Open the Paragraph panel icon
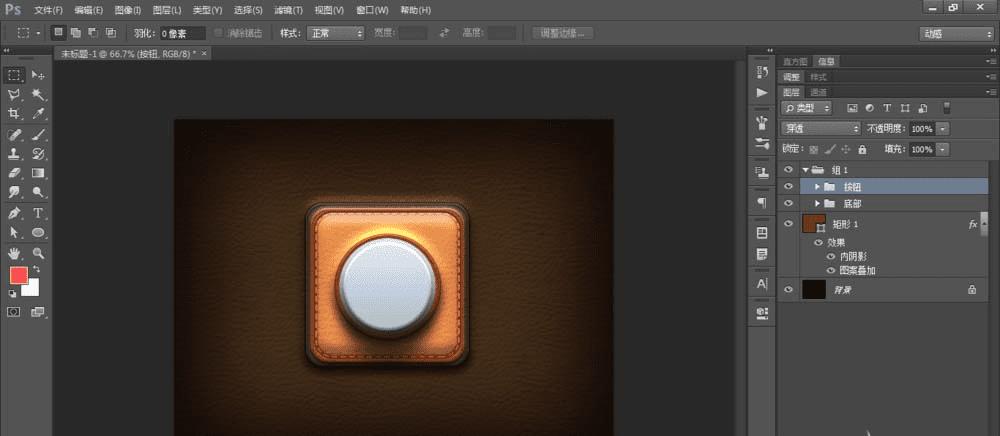Viewport: 1000px width, 436px height. coord(761,203)
